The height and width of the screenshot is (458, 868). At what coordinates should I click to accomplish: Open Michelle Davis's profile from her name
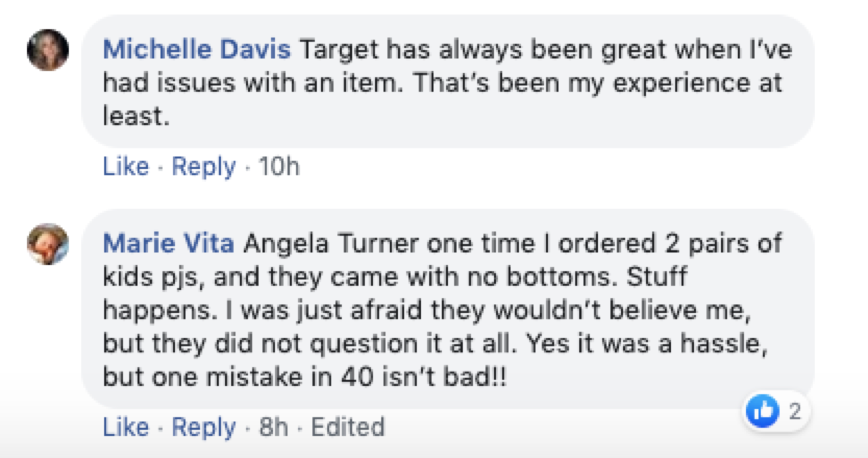point(195,49)
